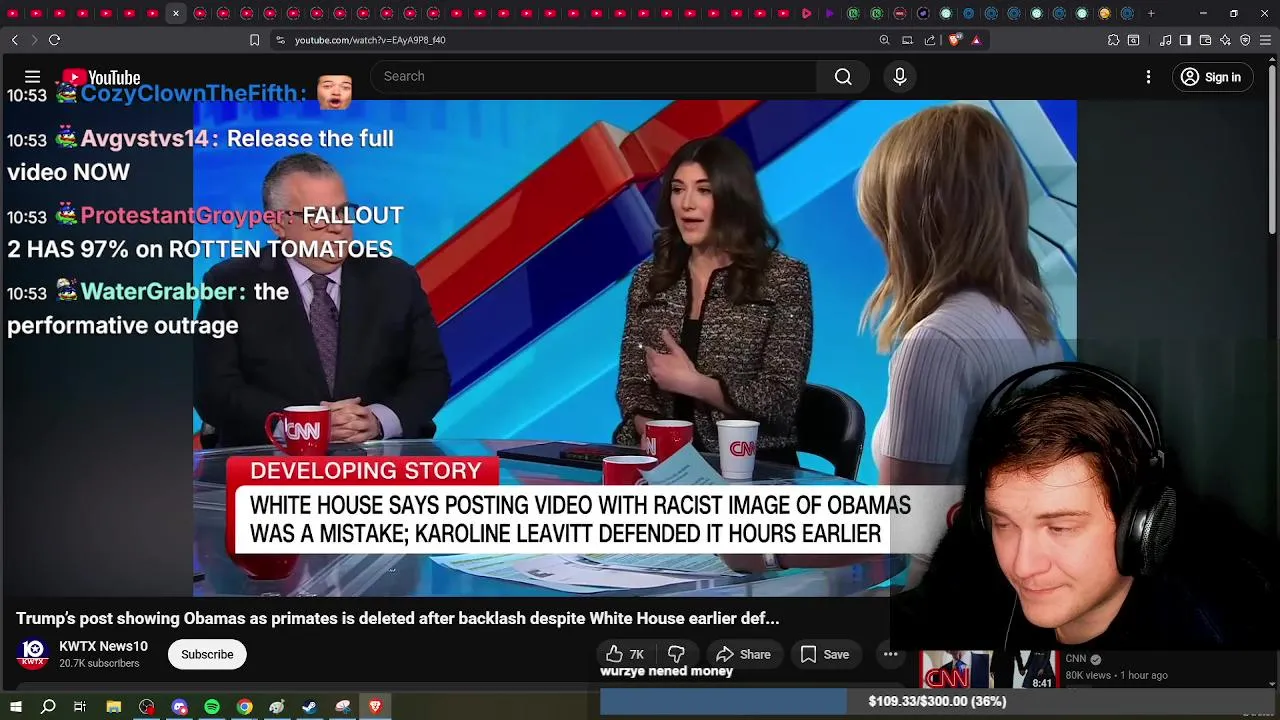
Task: Open File Explorer from the taskbar
Action: click(x=114, y=707)
